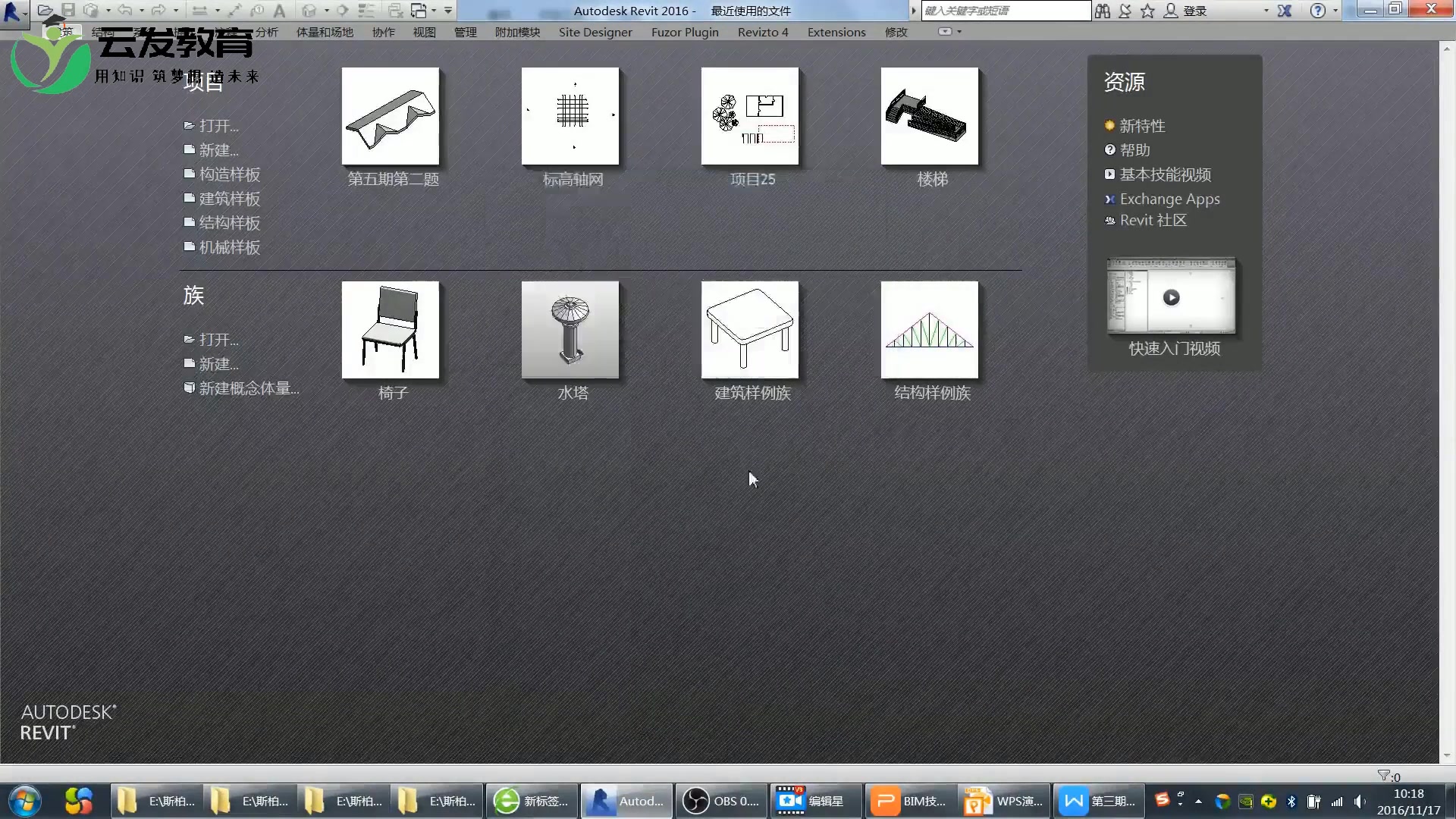Click the Favorites star icon

click(x=1147, y=11)
